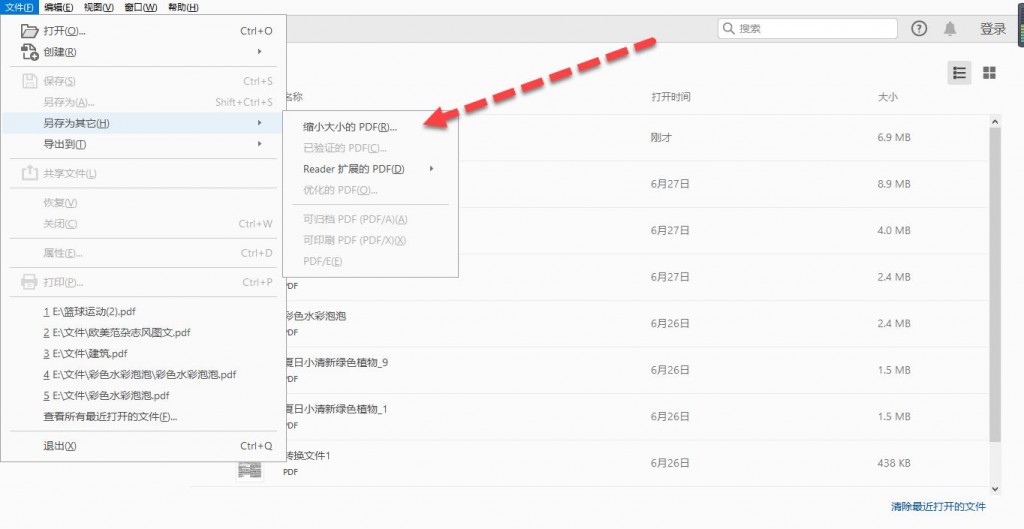Select file row 转换文件1
This screenshot has height=529, width=1024.
(591, 463)
